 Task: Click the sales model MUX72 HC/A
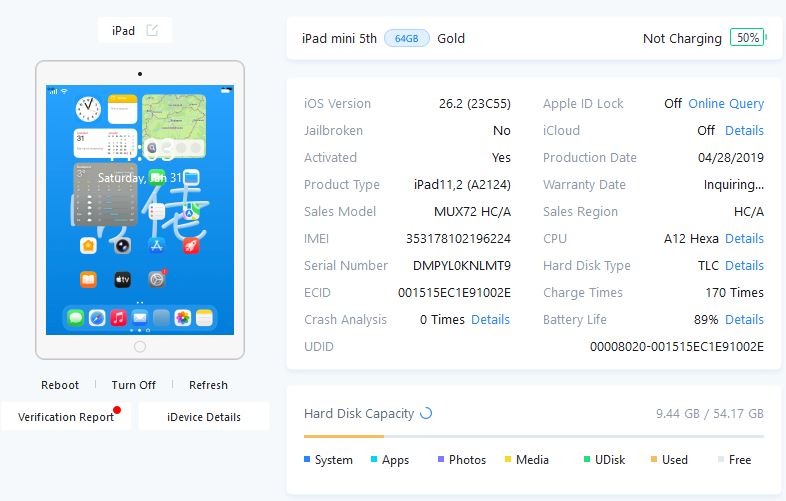pyautogui.click(x=472, y=212)
